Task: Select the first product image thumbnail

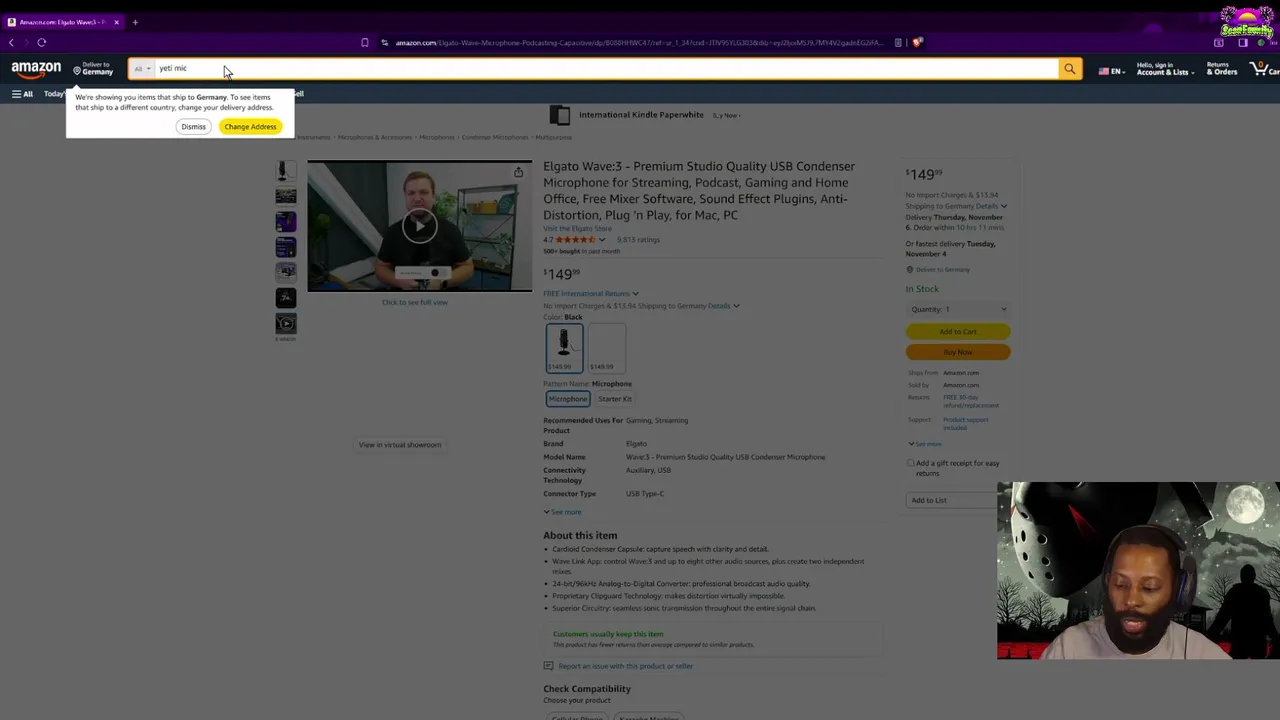Action: tap(286, 171)
